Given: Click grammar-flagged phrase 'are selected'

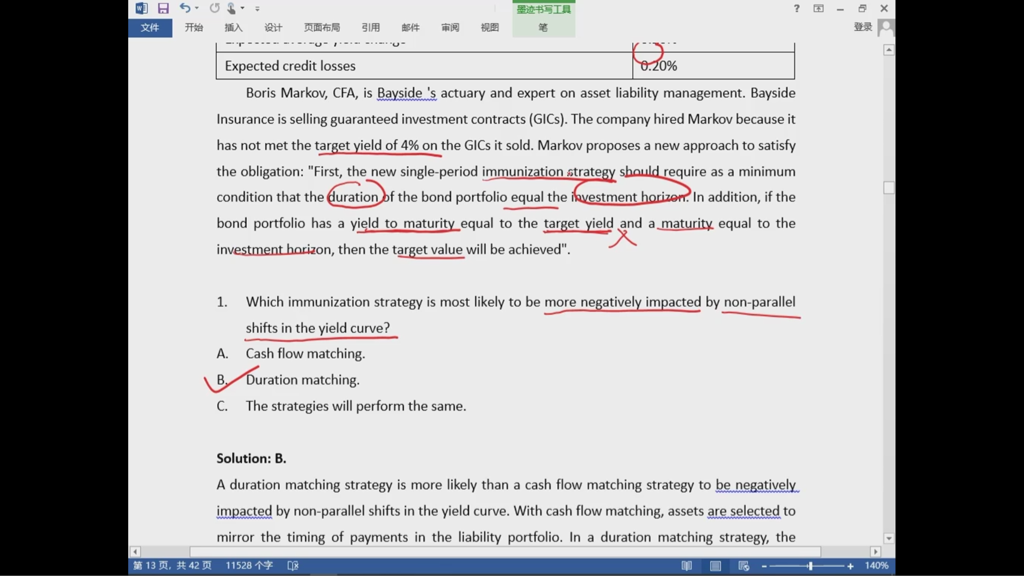Looking at the screenshot, I should [x=743, y=511].
